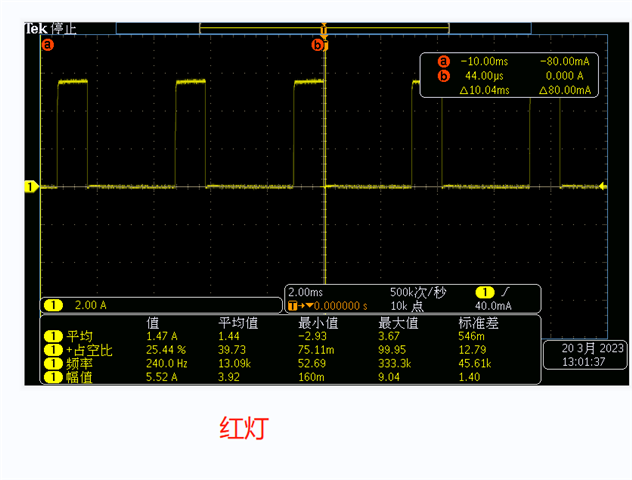Click the 0.000000 s trigger delay value
The width and height of the screenshot is (632, 480).
[341, 306]
